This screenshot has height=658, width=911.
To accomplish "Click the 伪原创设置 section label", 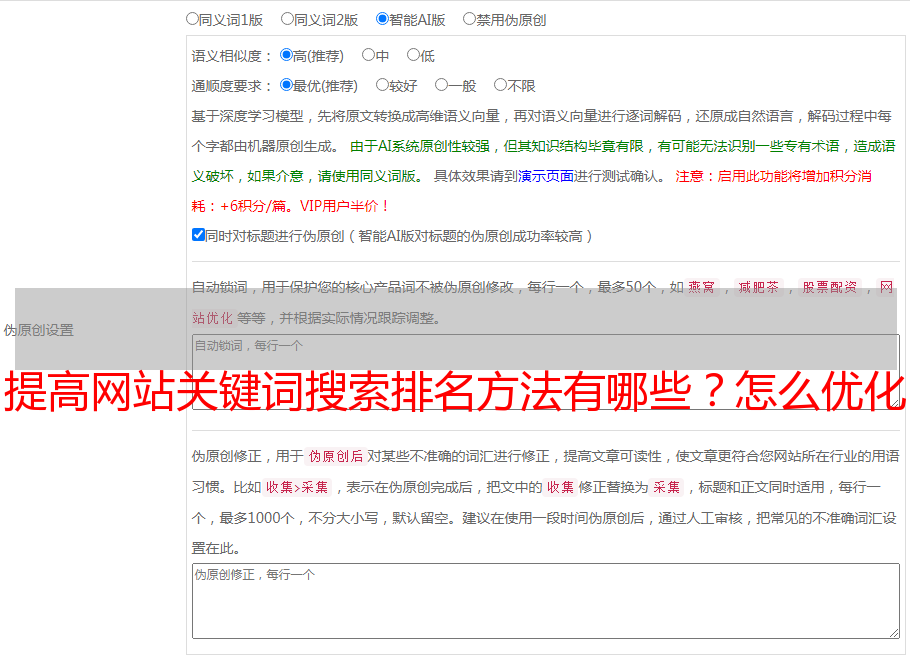I will pos(38,330).
